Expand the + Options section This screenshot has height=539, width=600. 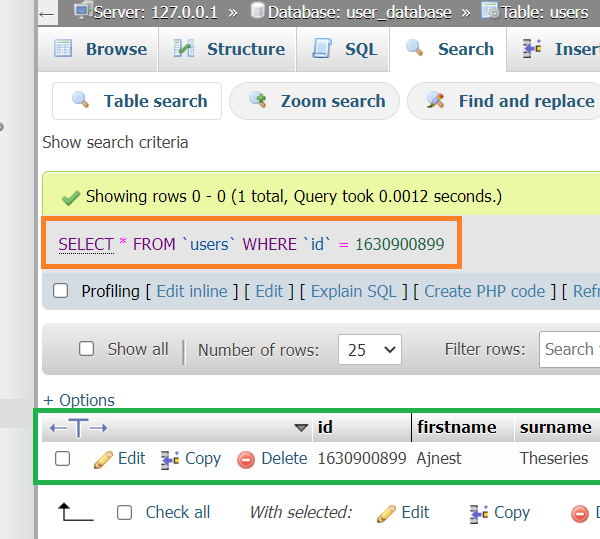tap(79, 400)
